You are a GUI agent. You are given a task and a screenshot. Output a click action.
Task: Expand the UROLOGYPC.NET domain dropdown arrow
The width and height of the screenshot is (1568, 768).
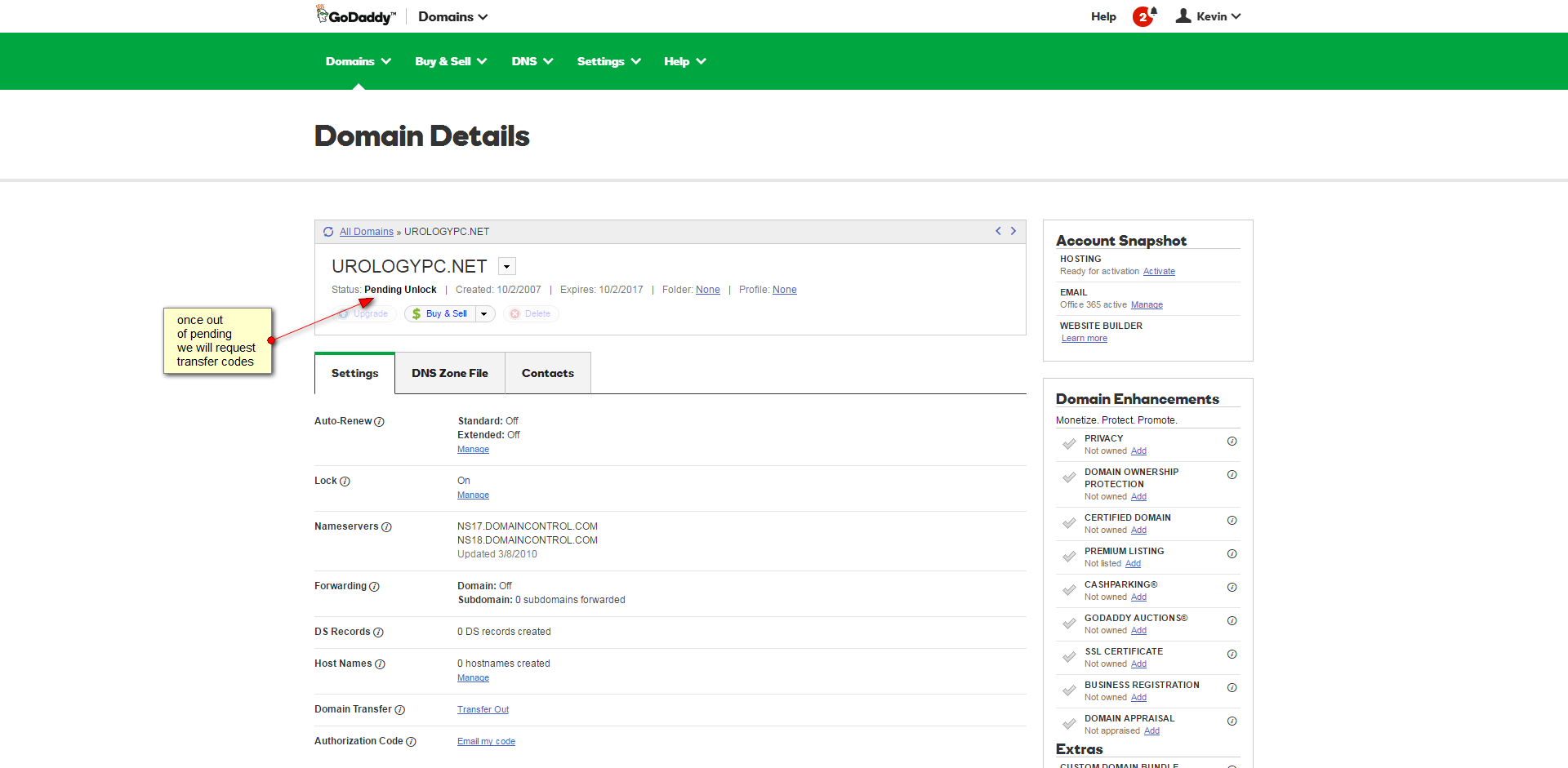[507, 267]
